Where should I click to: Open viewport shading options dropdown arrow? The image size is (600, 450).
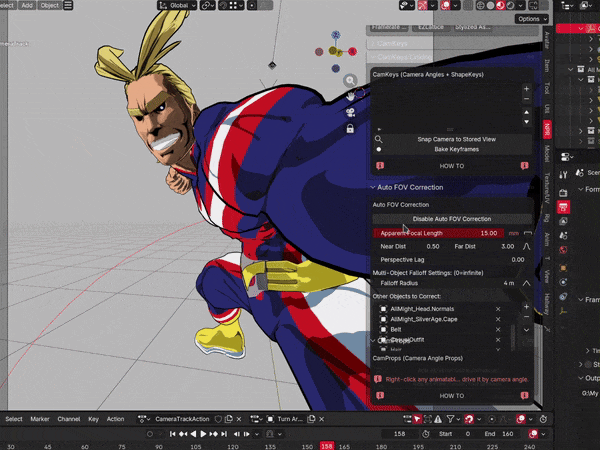(x=520, y=6)
